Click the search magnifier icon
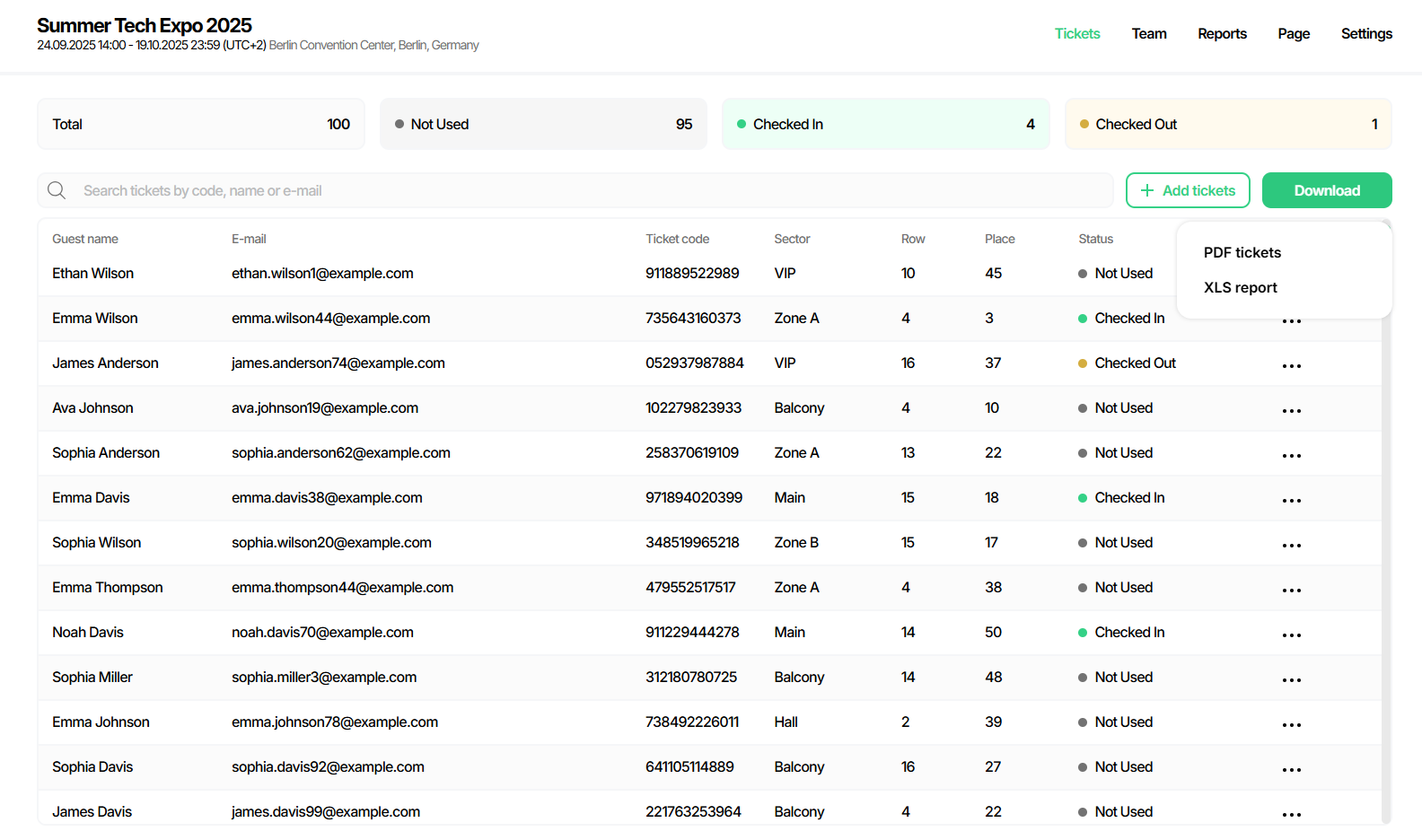Image resolution: width=1422 pixels, height=840 pixels. (x=57, y=190)
